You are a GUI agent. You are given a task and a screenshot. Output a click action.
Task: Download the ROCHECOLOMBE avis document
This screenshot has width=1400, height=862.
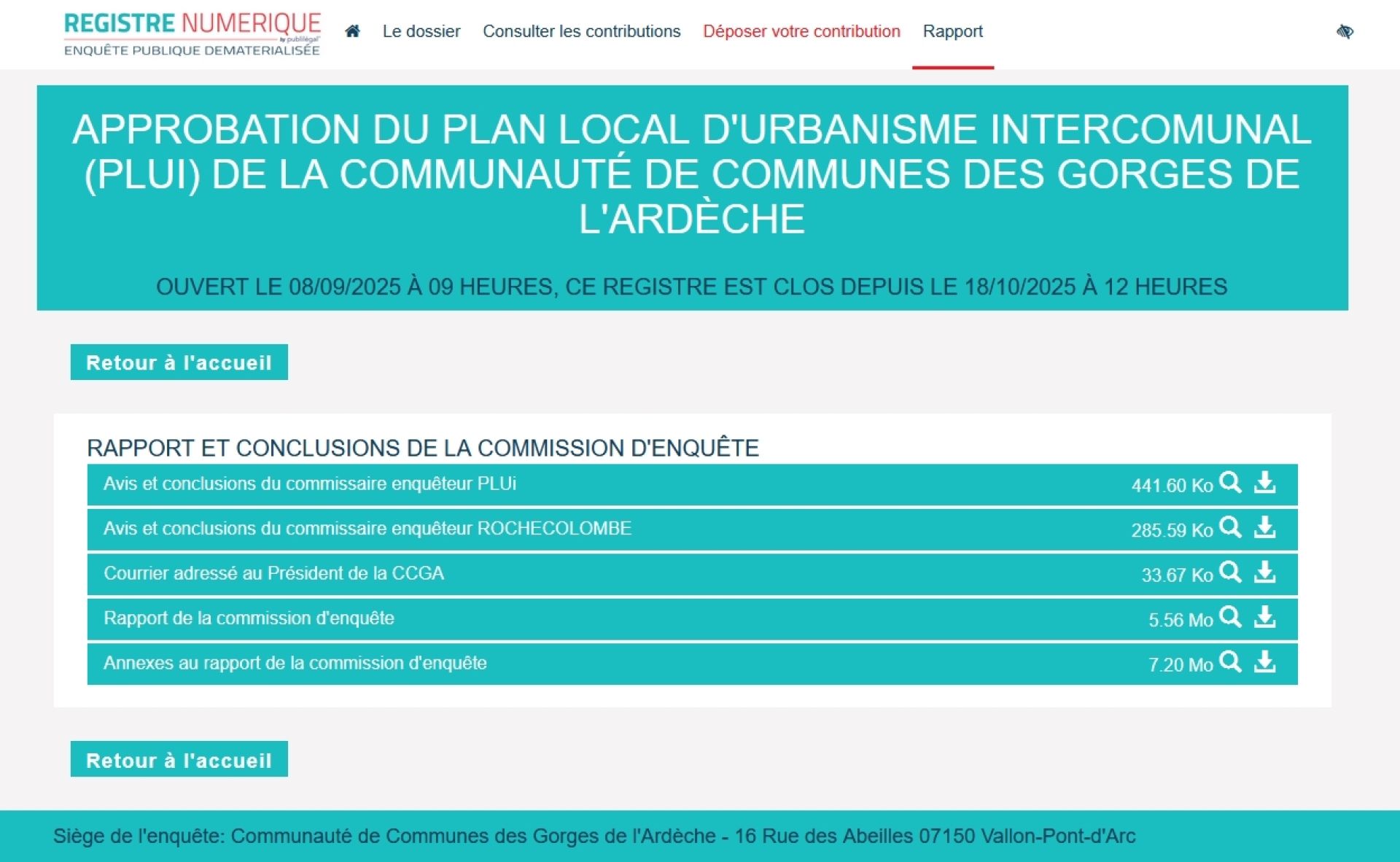[1264, 527]
